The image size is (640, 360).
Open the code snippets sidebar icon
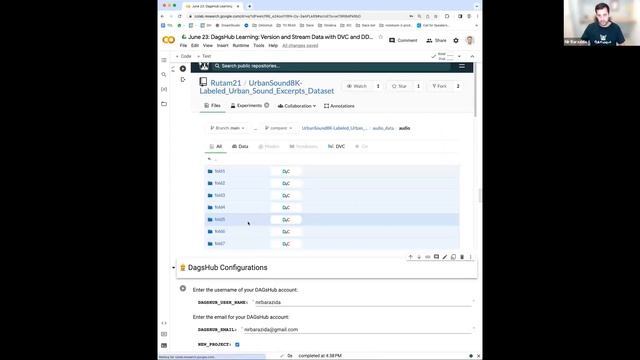pos(164,323)
